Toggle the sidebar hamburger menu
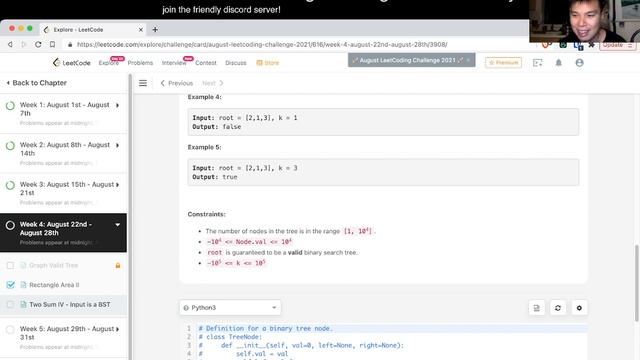The image size is (640, 360). [143, 83]
